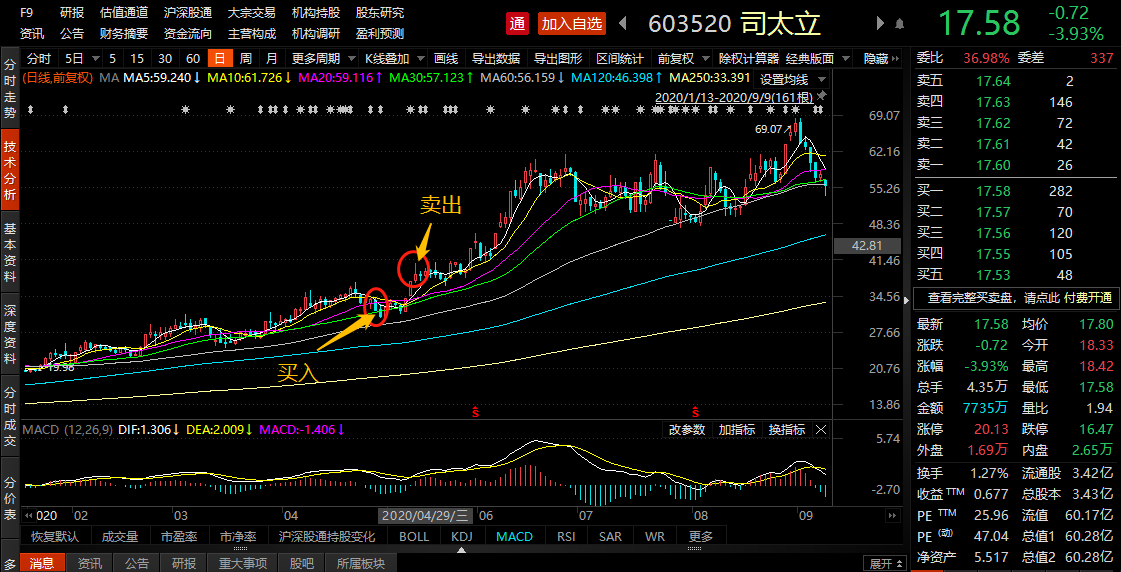Viewport: 1121px width, 572px height.
Task: Switch to daily (日) K-line period
Action: pos(218,59)
